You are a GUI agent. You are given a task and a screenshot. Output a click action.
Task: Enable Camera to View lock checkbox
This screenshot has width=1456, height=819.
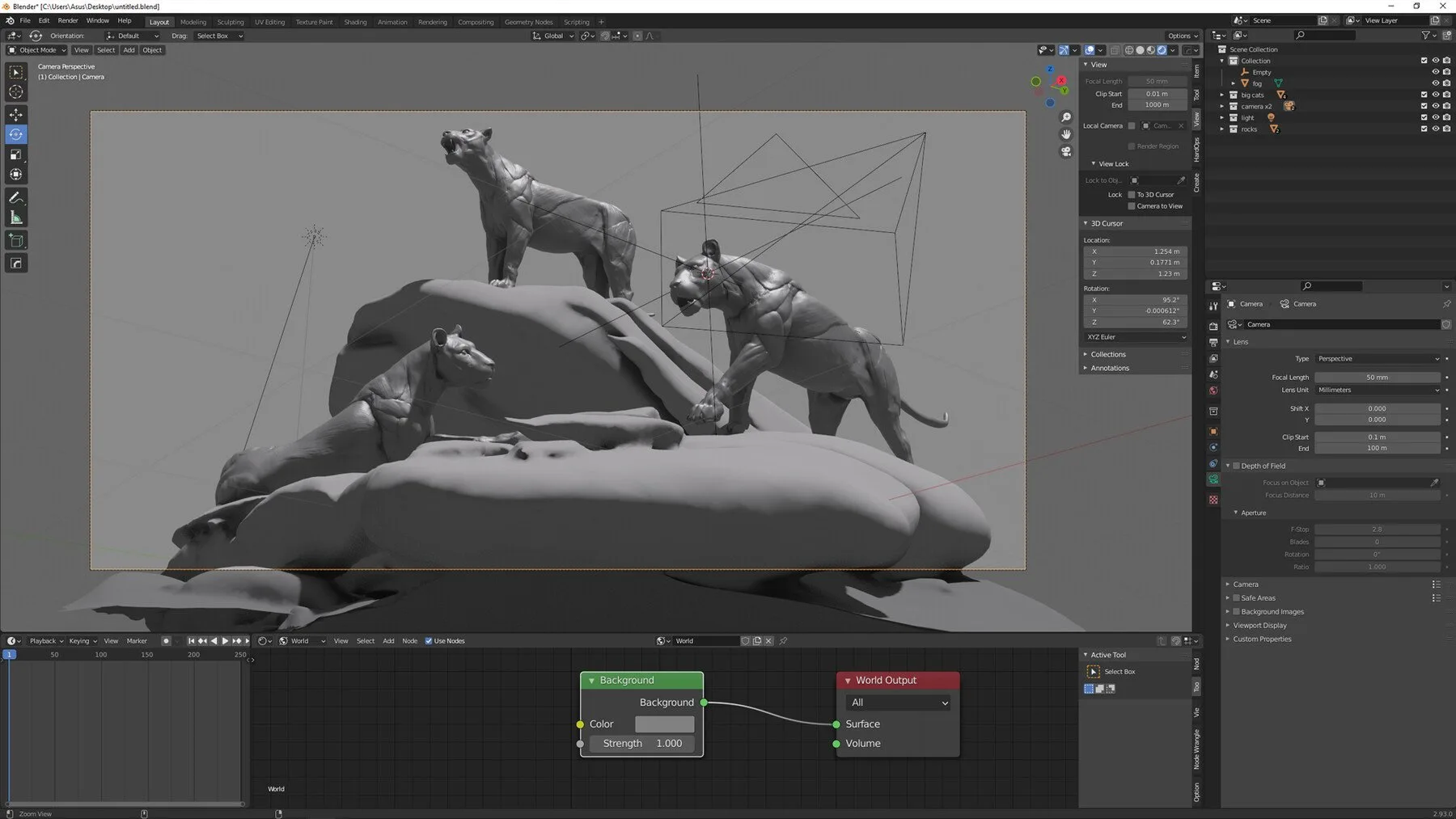[x=1132, y=206]
